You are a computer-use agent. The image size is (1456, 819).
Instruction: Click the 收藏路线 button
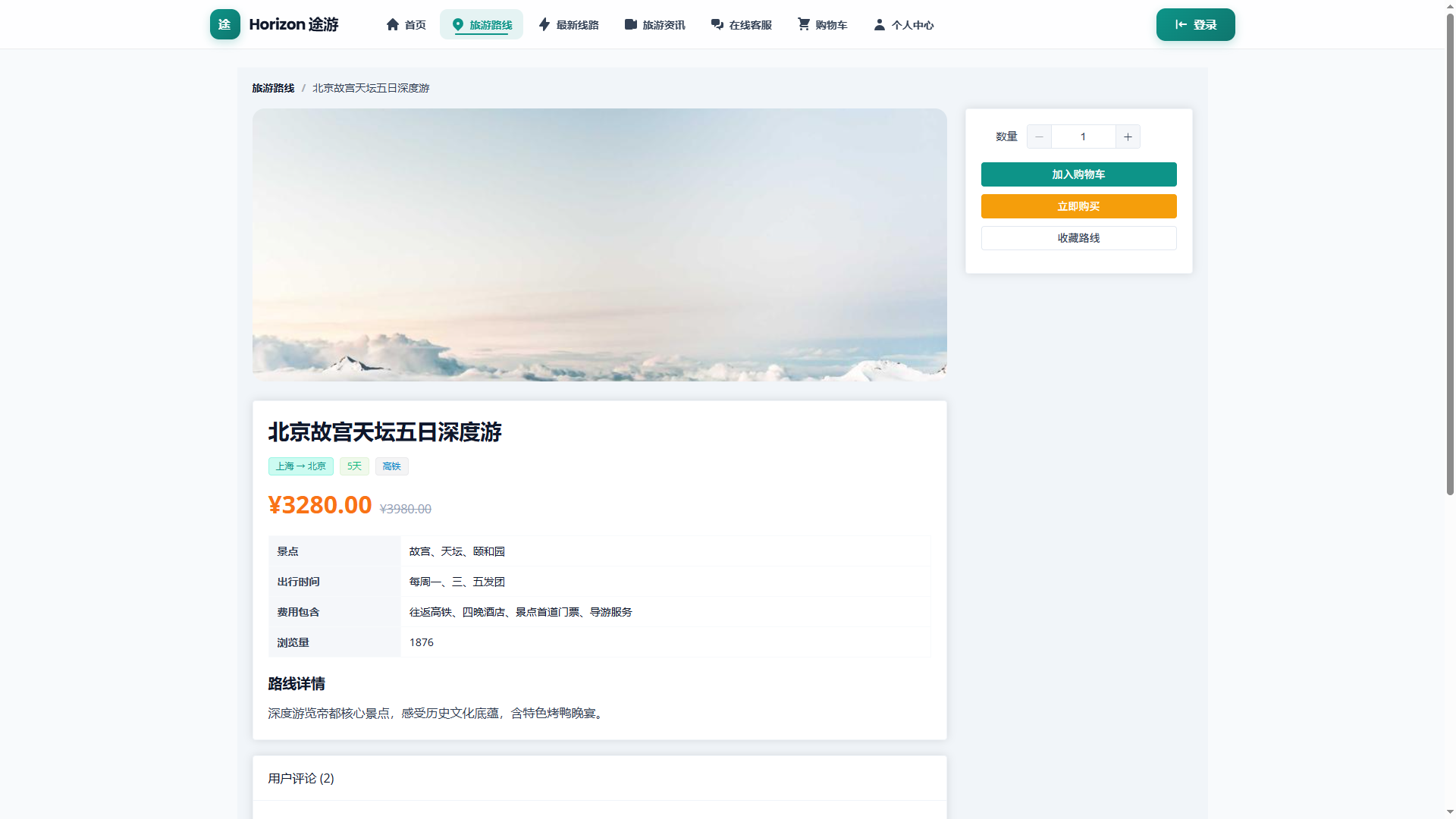point(1078,238)
